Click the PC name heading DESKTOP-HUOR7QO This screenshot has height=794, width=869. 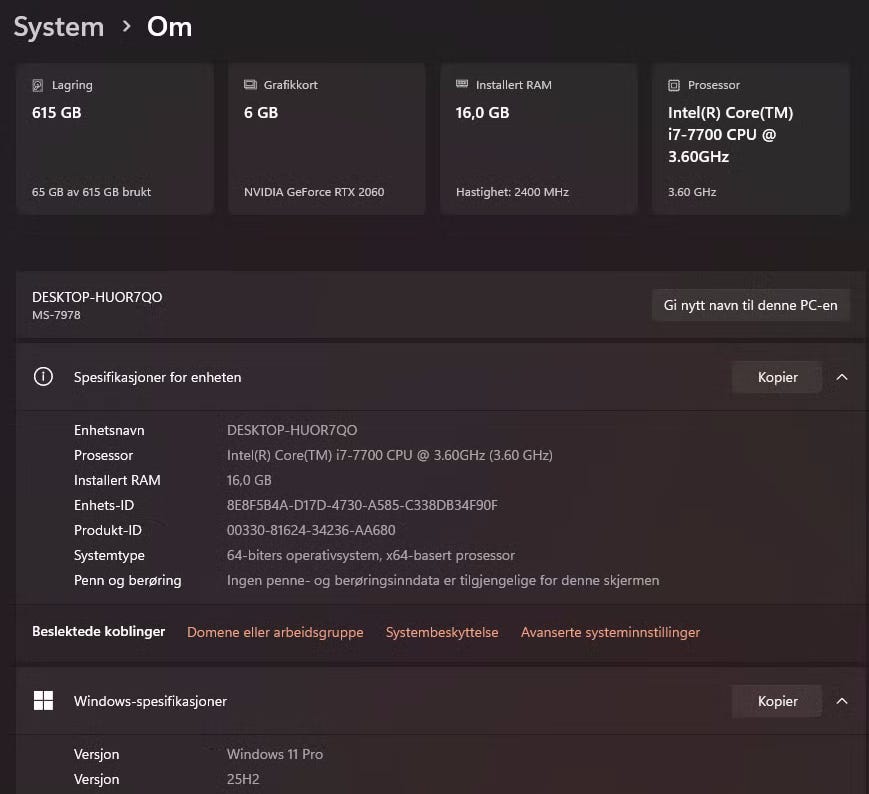coord(97,297)
